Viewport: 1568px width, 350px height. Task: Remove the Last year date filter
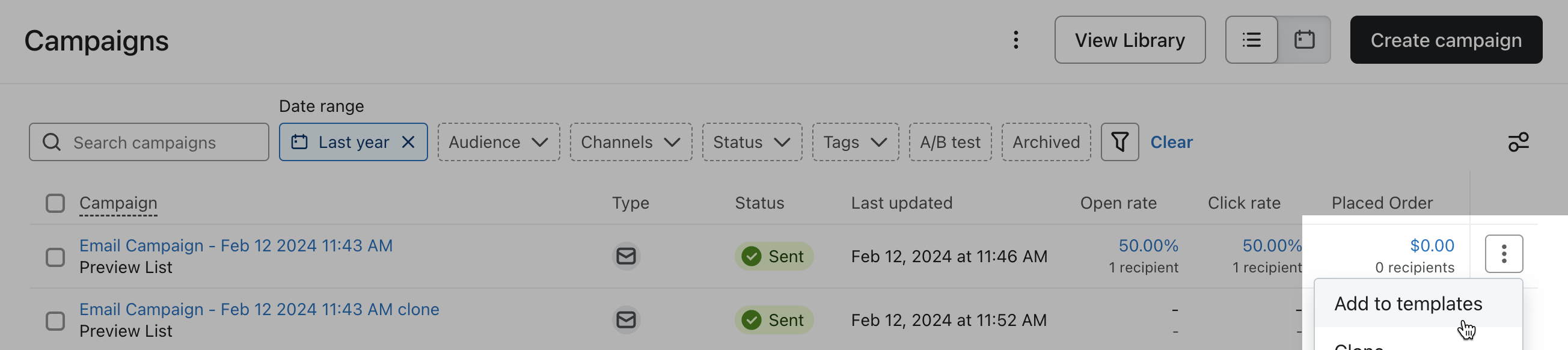[408, 143]
